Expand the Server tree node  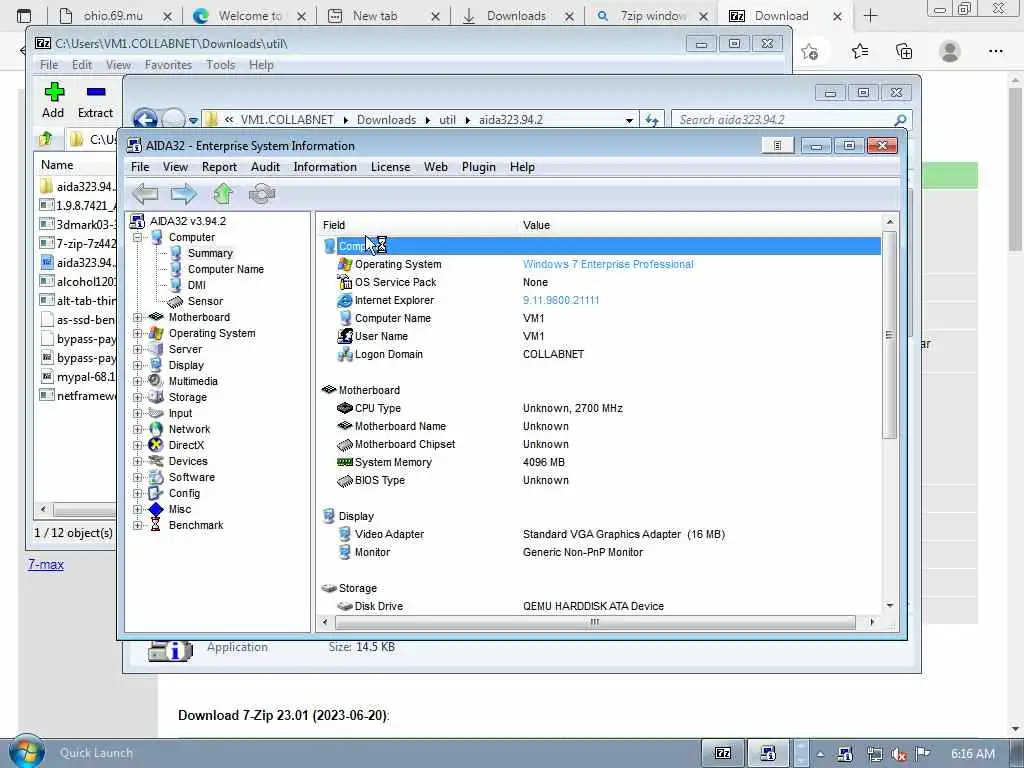pyautogui.click(x=138, y=349)
